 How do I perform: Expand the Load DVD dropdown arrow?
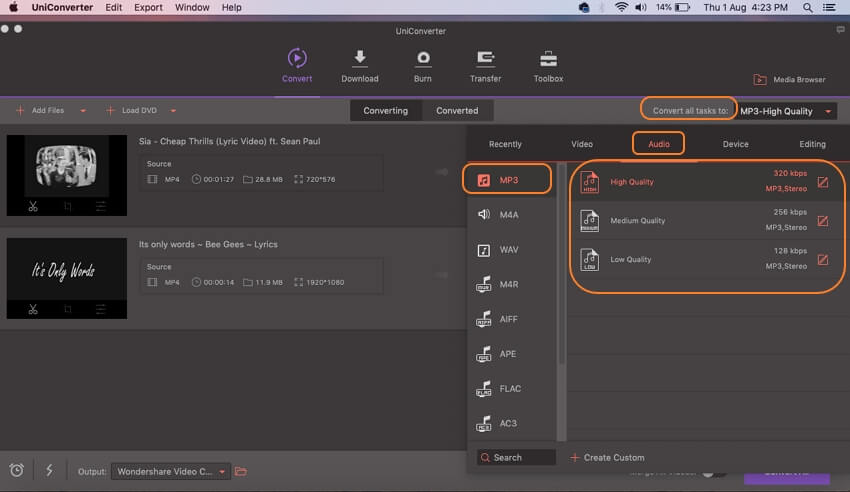pos(173,111)
